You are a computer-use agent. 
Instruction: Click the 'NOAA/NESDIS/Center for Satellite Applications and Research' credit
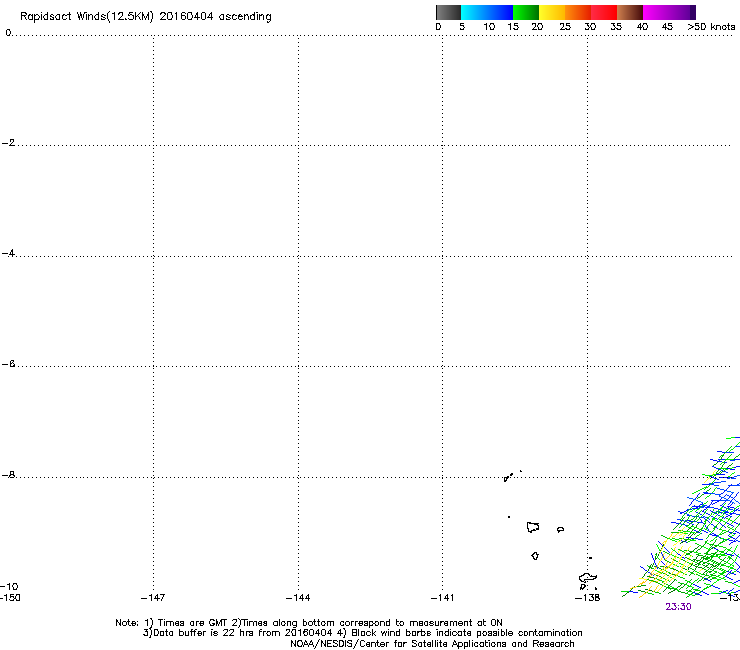[432, 644]
